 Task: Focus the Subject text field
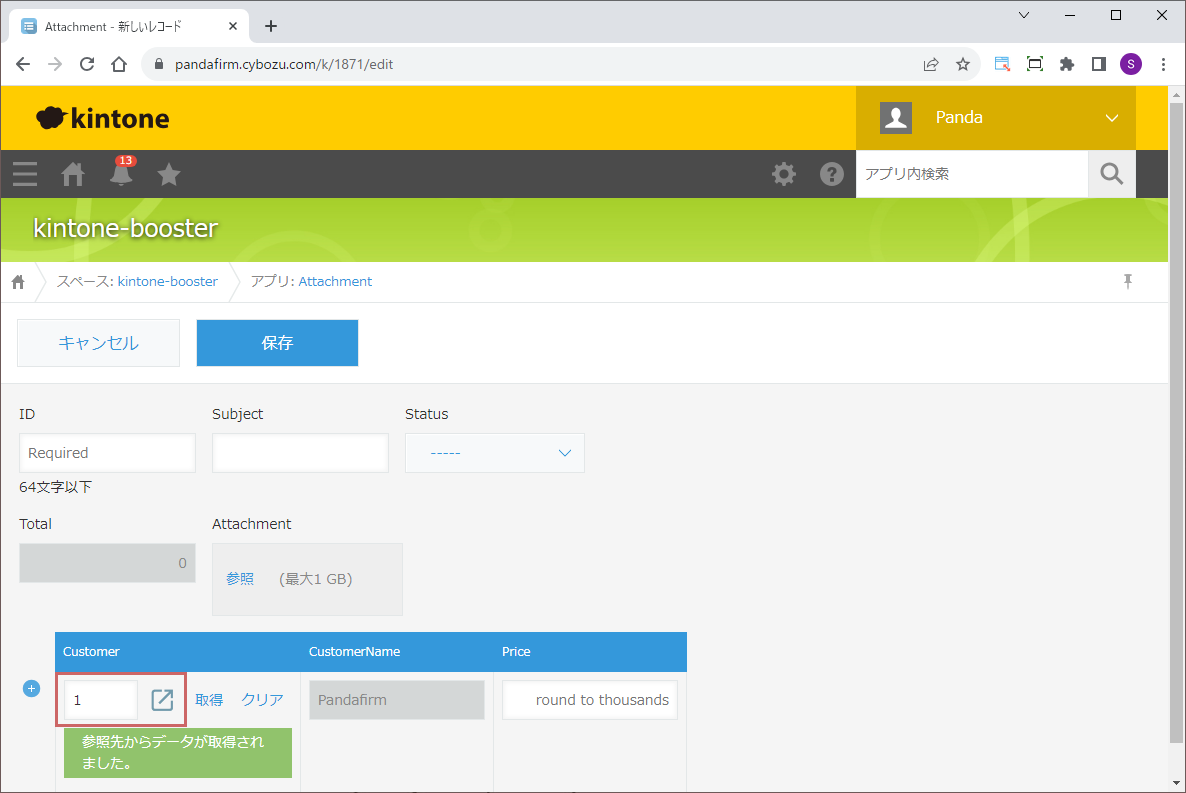300,453
